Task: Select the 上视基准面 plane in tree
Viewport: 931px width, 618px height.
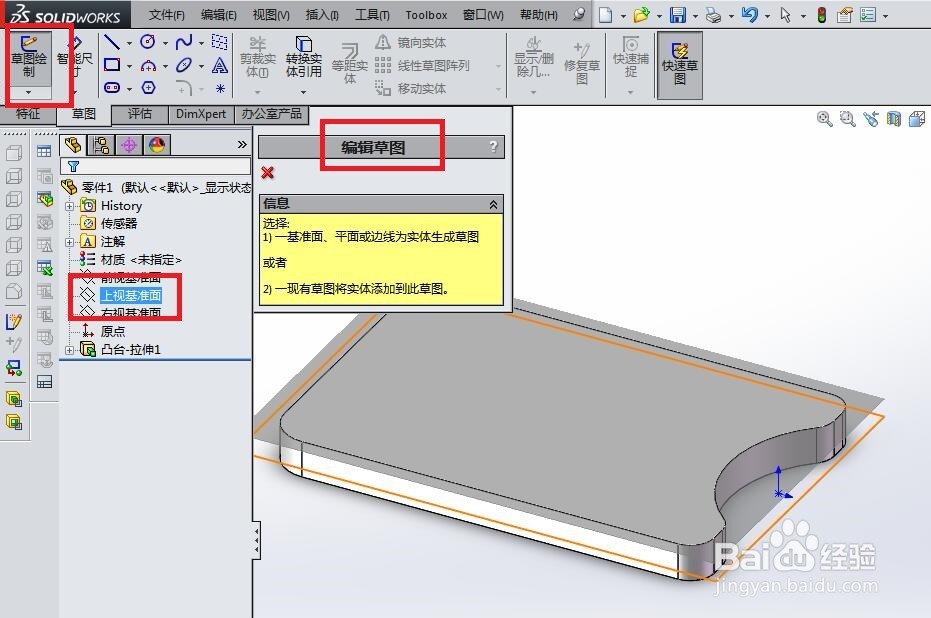Action: [134, 295]
